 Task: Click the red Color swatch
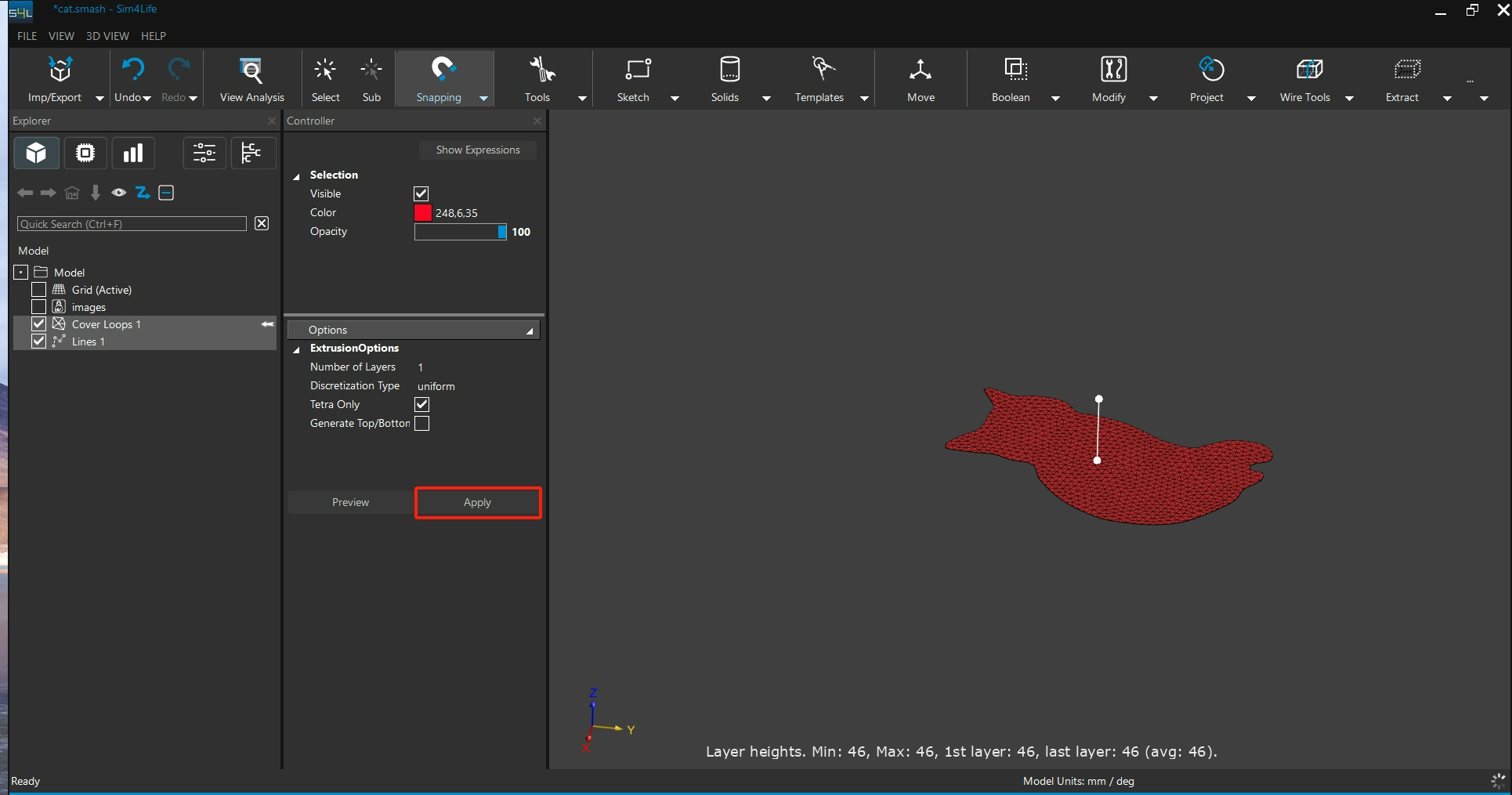point(423,213)
